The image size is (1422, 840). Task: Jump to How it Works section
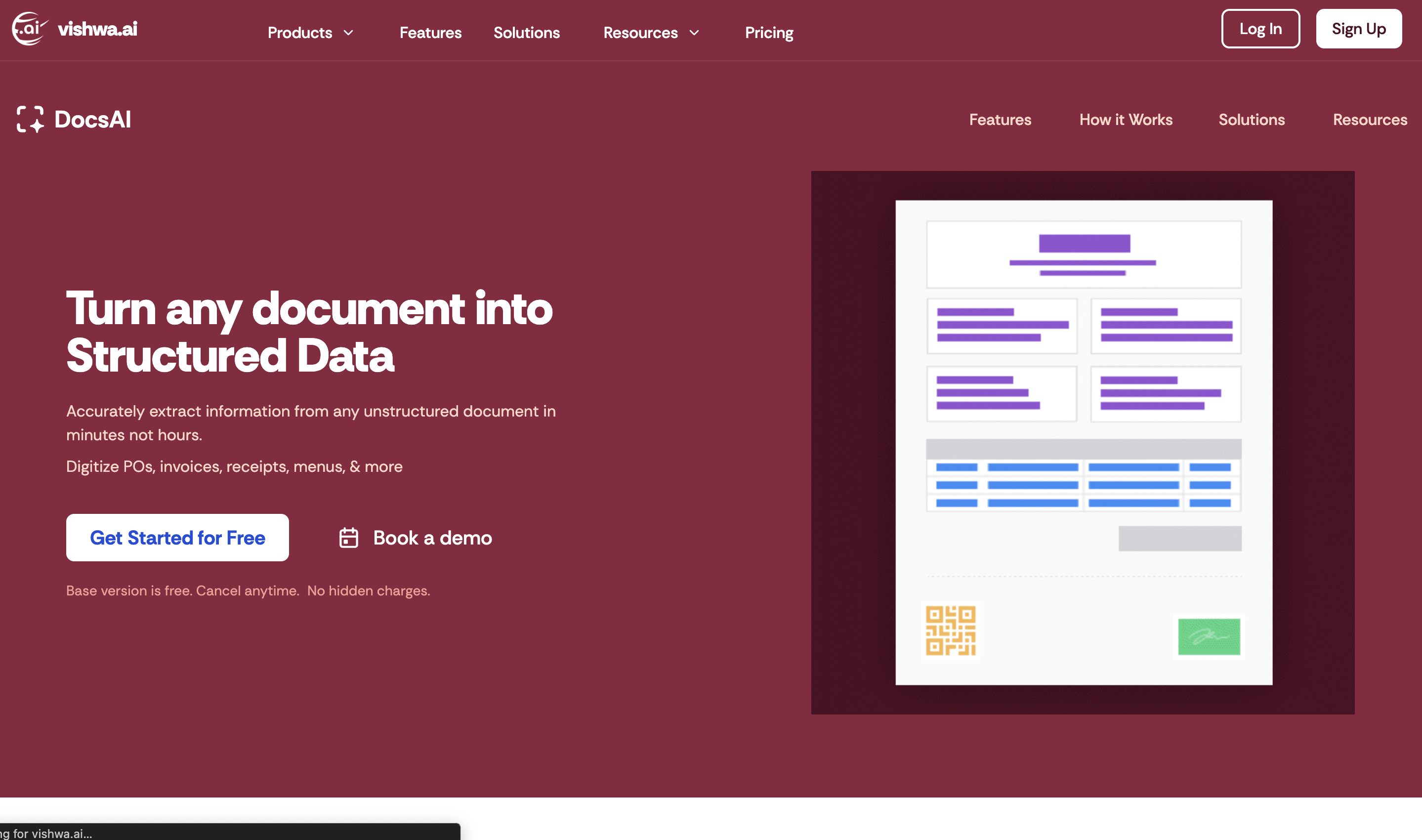pyautogui.click(x=1126, y=120)
